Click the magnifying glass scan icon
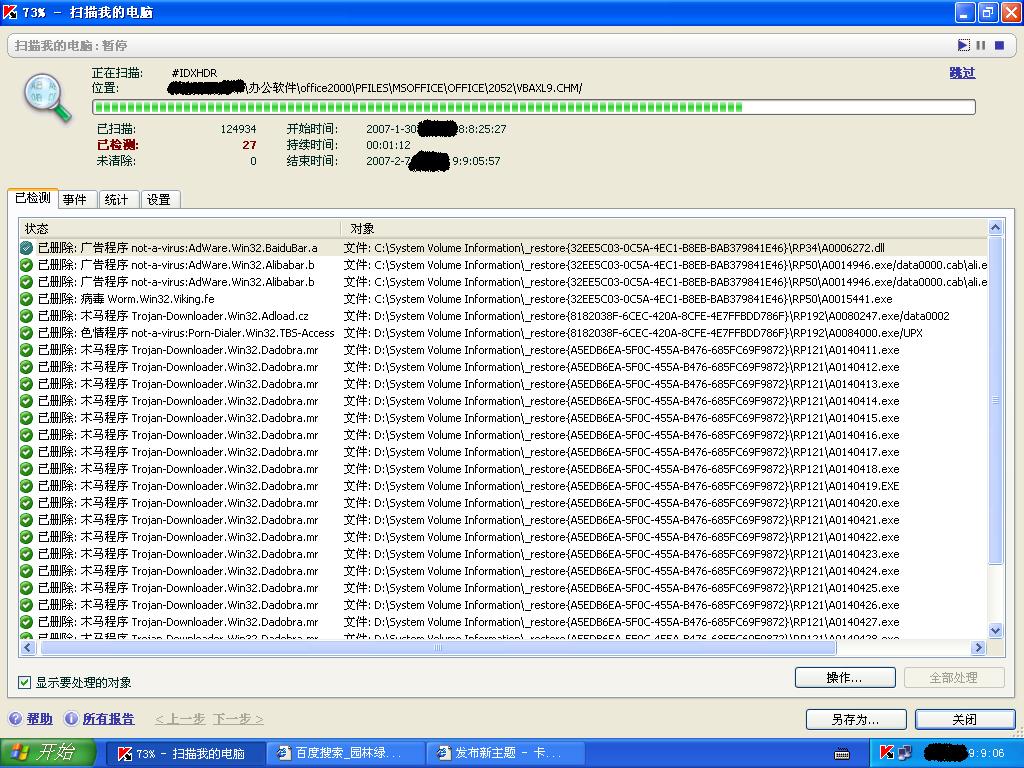This screenshot has height=768, width=1024. 47,98
